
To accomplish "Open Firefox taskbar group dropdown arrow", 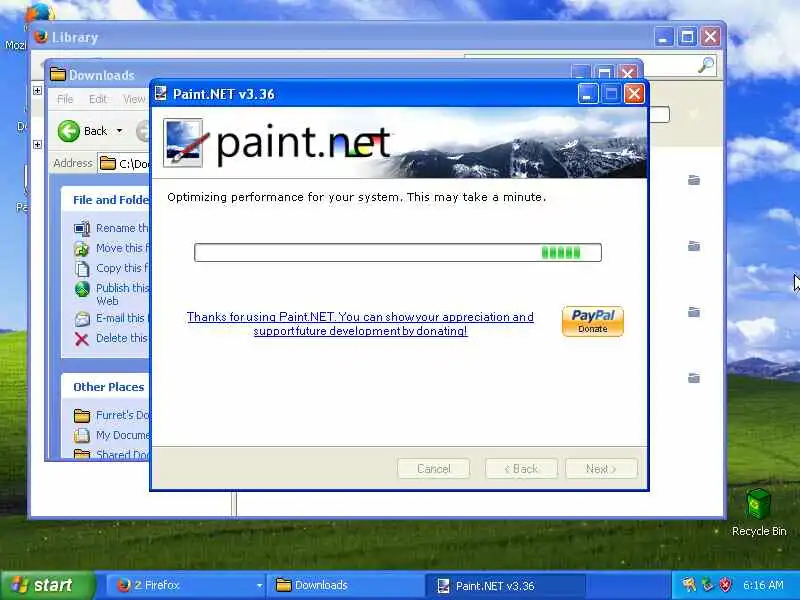I will tap(259, 586).
